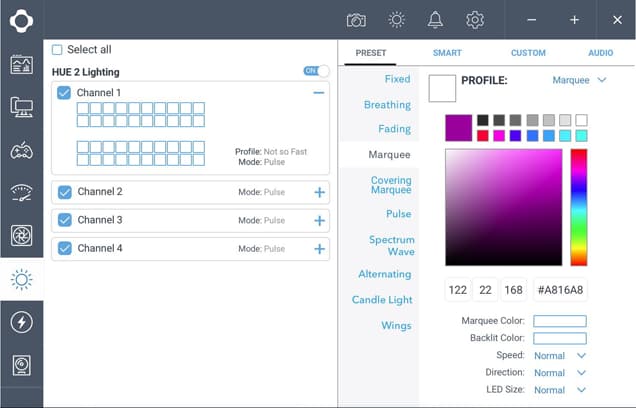Click the camera screenshot icon in header
636x408 pixels.
tap(356, 20)
